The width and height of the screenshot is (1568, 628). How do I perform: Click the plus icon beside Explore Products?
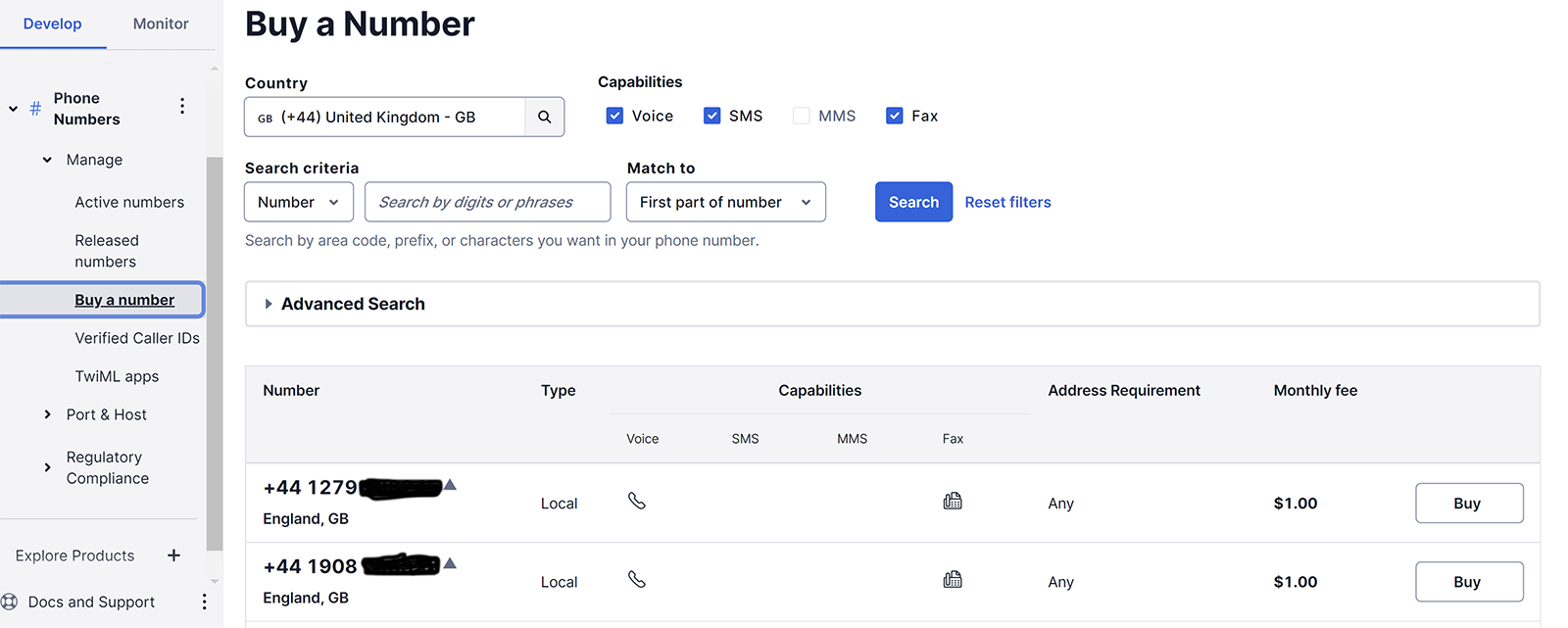(x=173, y=556)
